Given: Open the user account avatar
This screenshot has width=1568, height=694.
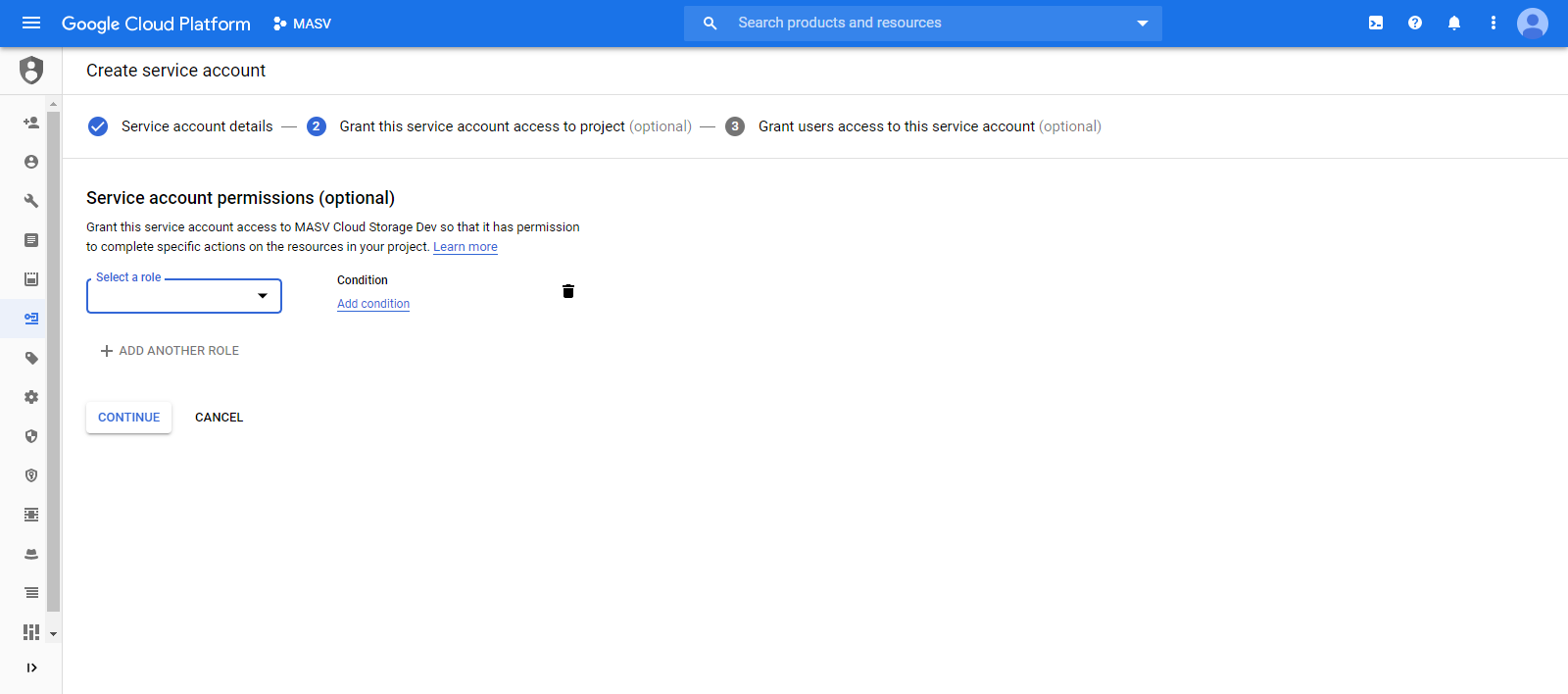Looking at the screenshot, I should [1533, 23].
